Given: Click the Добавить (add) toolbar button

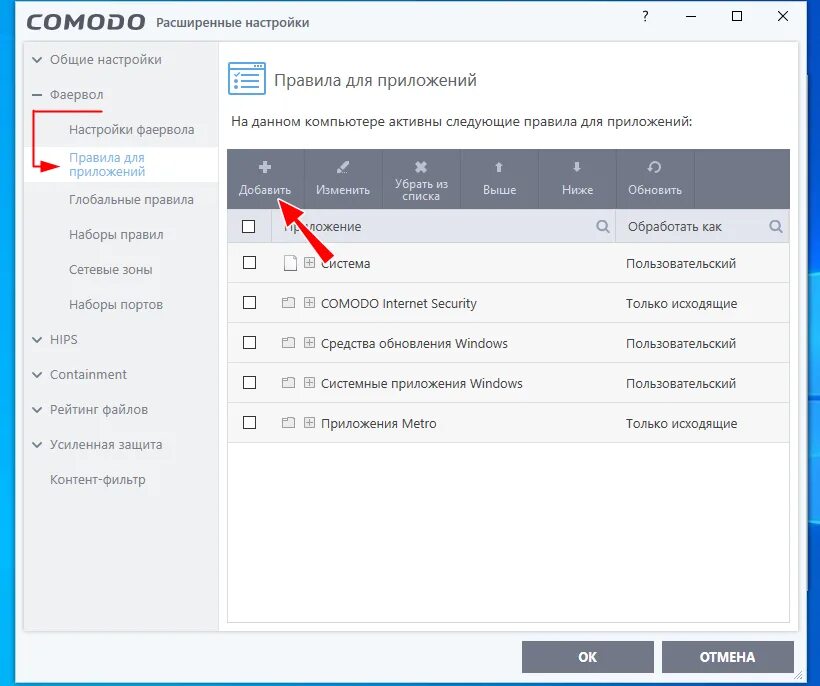Looking at the screenshot, I should [x=265, y=179].
